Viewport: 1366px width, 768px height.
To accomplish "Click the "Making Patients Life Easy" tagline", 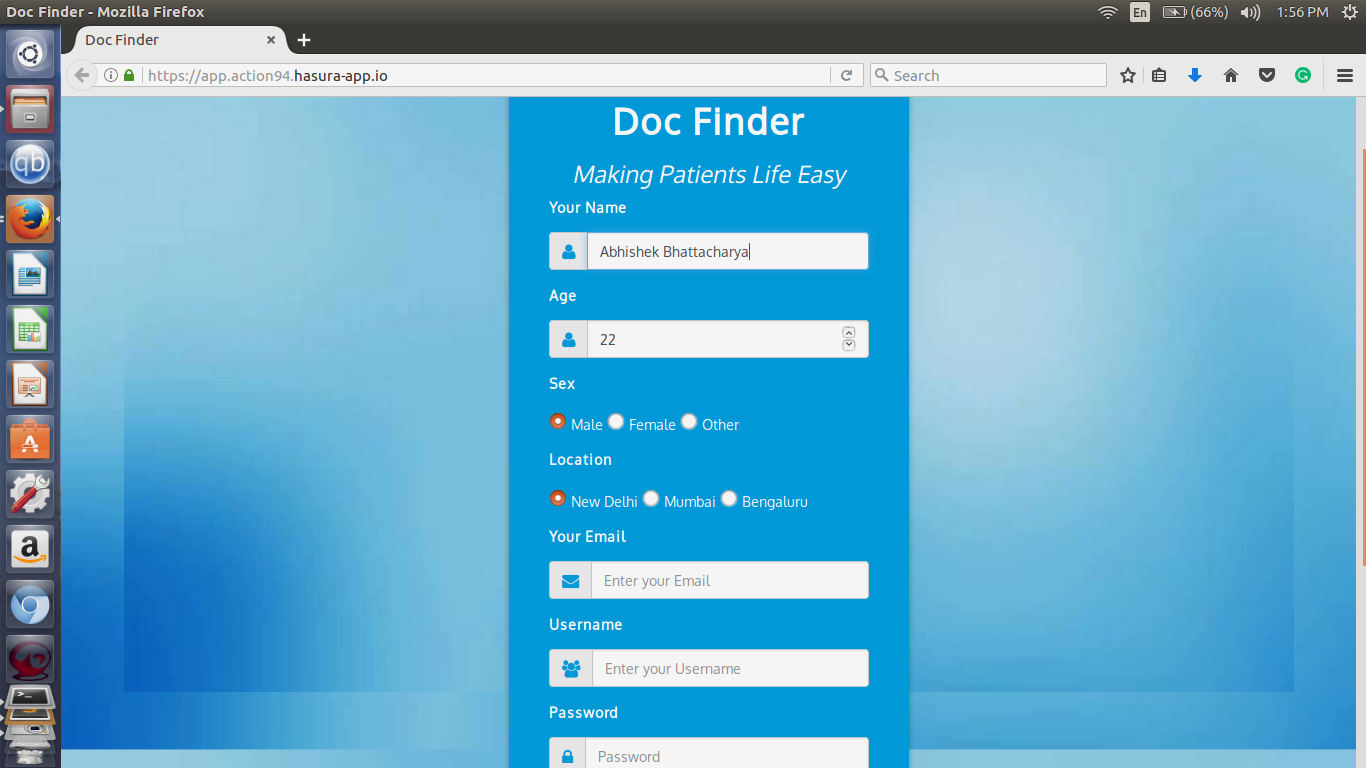I will [x=709, y=175].
